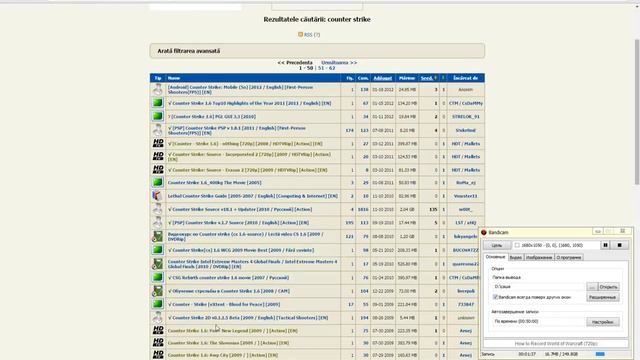Click green icon of CSG Rebirth movie row

tap(158, 278)
